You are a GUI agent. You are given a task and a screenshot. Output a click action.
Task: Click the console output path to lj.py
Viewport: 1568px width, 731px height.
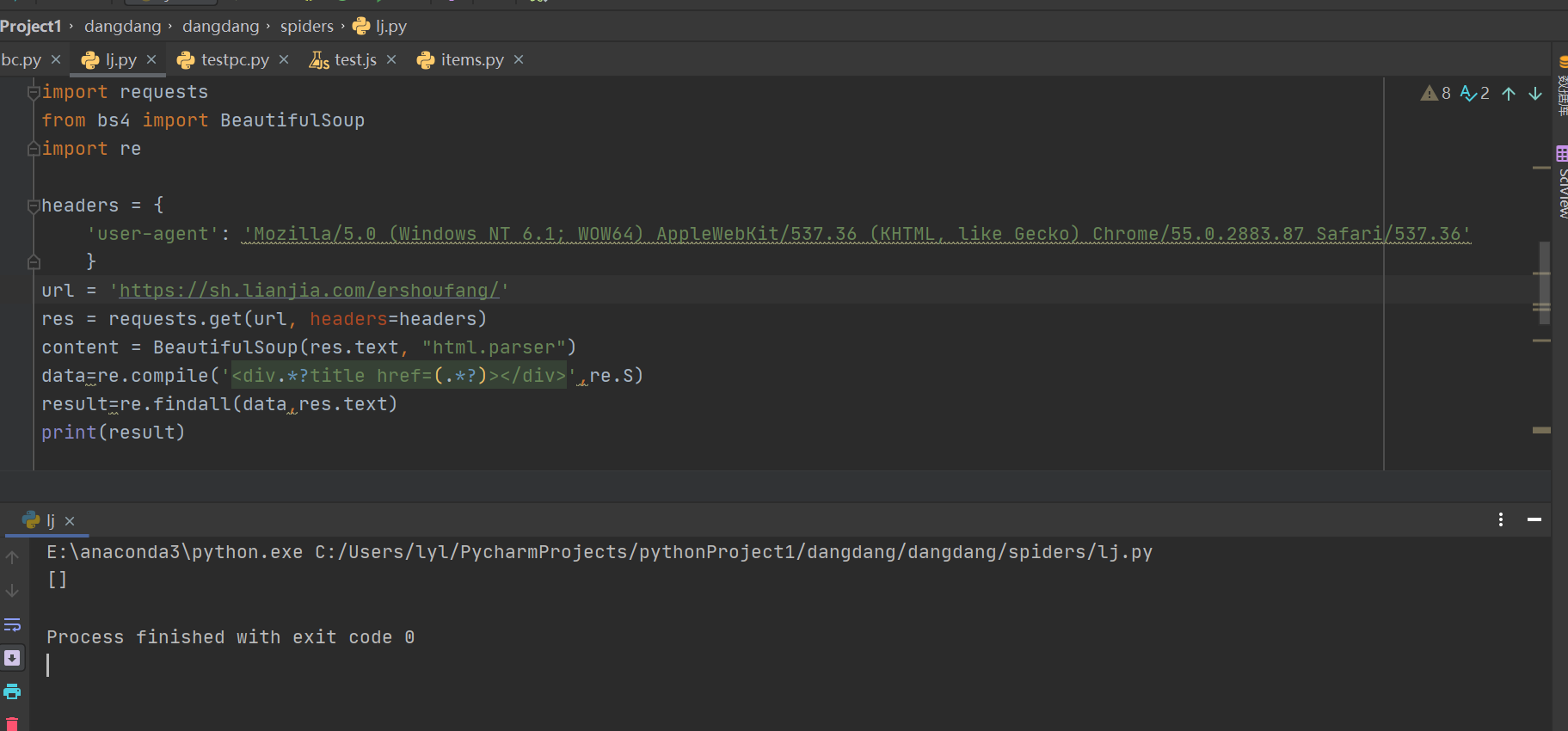pyautogui.click(x=734, y=552)
